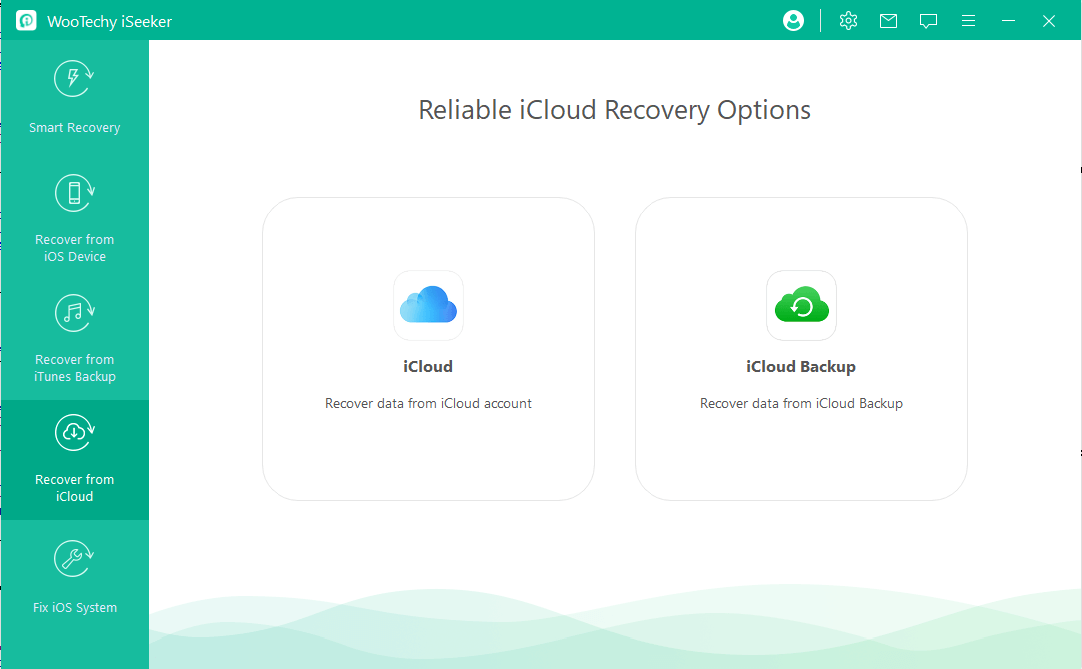Click the WooTechy iSeeker app logo

pos(27,21)
